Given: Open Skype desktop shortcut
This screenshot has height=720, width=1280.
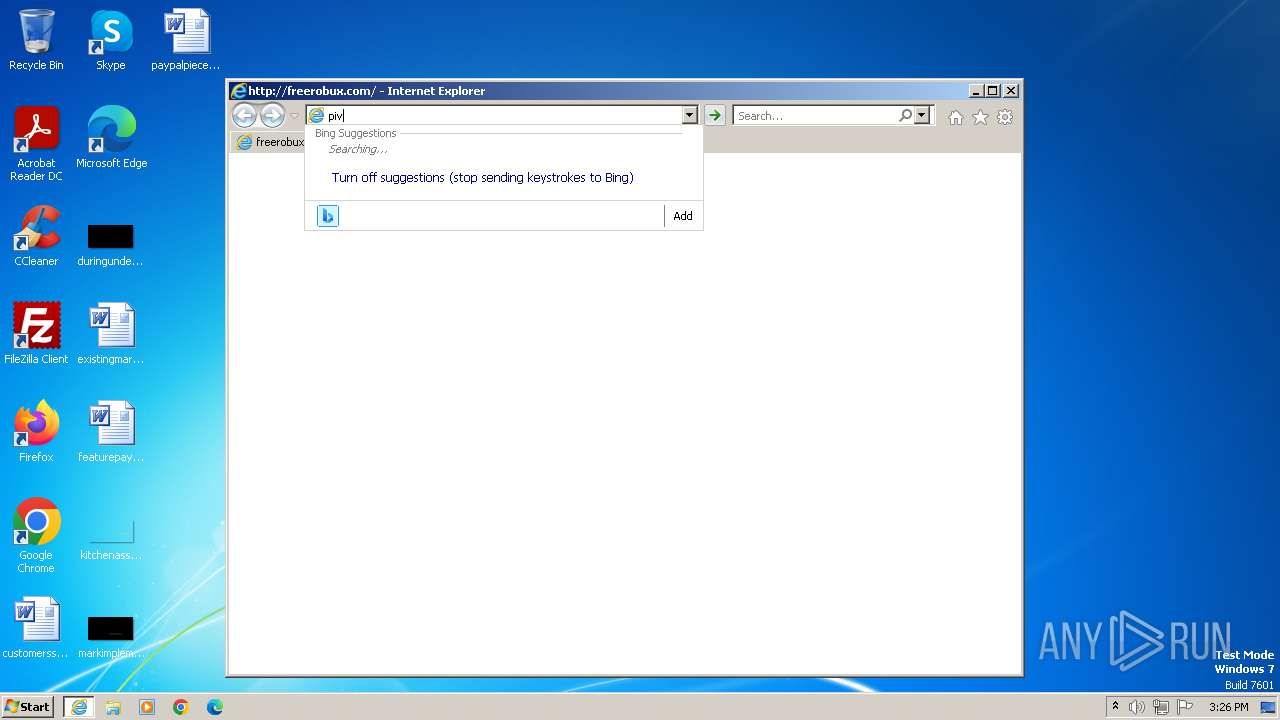Looking at the screenshot, I should point(111,40).
